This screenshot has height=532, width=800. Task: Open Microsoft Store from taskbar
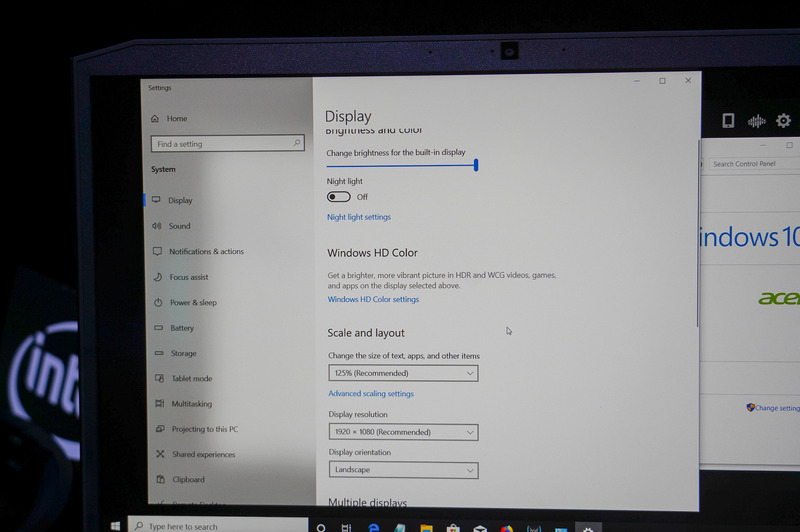pyautogui.click(x=453, y=528)
